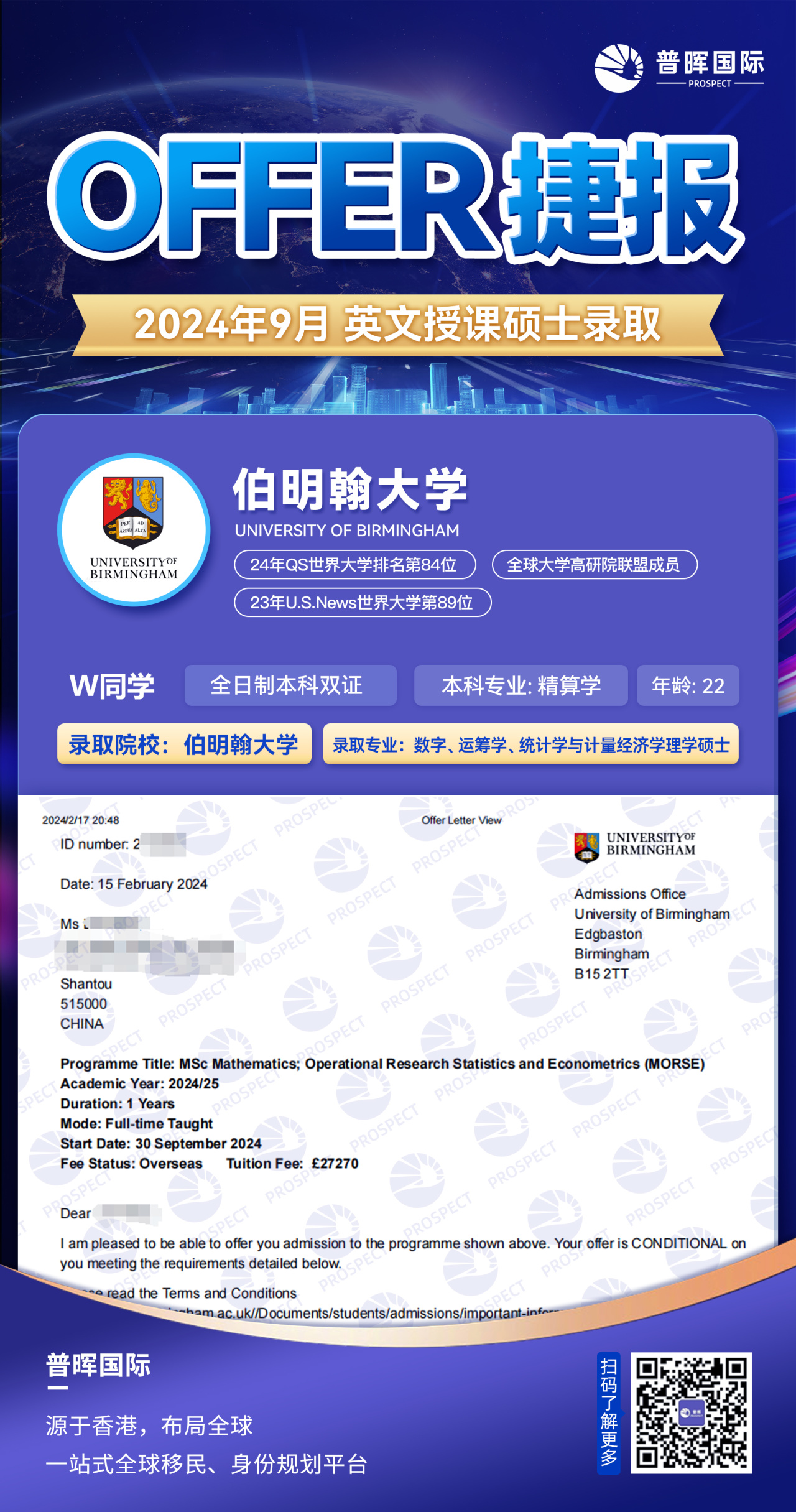Click Fee Status: Overseas

pos(131,1164)
